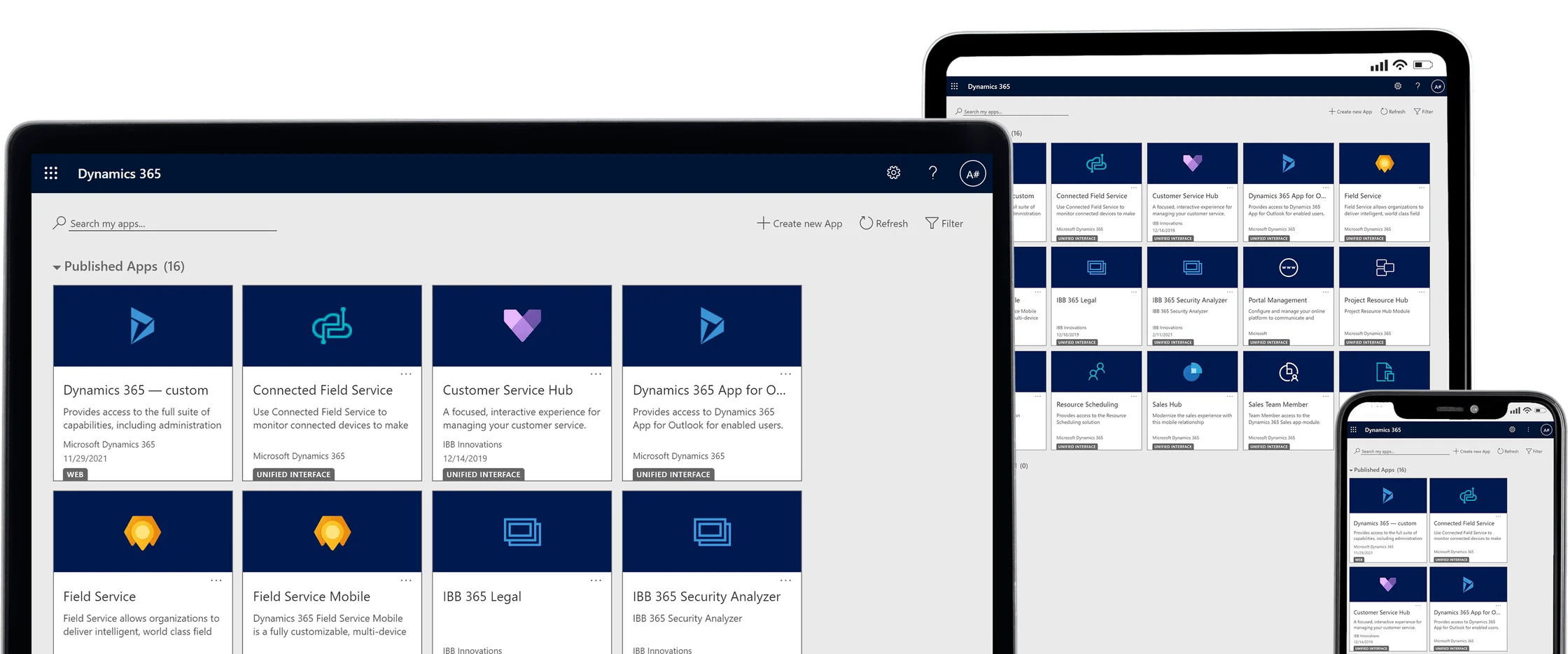Click the app launcher waffle on the phone
This screenshot has width=1568, height=654.
click(x=1353, y=429)
